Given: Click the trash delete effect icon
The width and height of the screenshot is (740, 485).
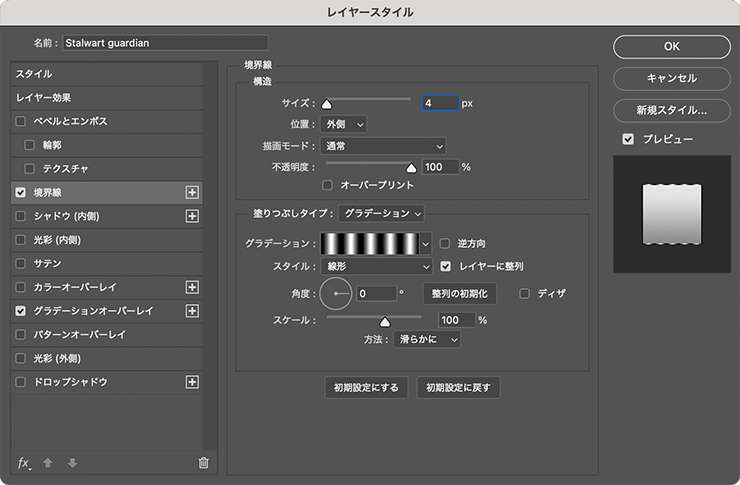Looking at the screenshot, I should [x=203, y=462].
